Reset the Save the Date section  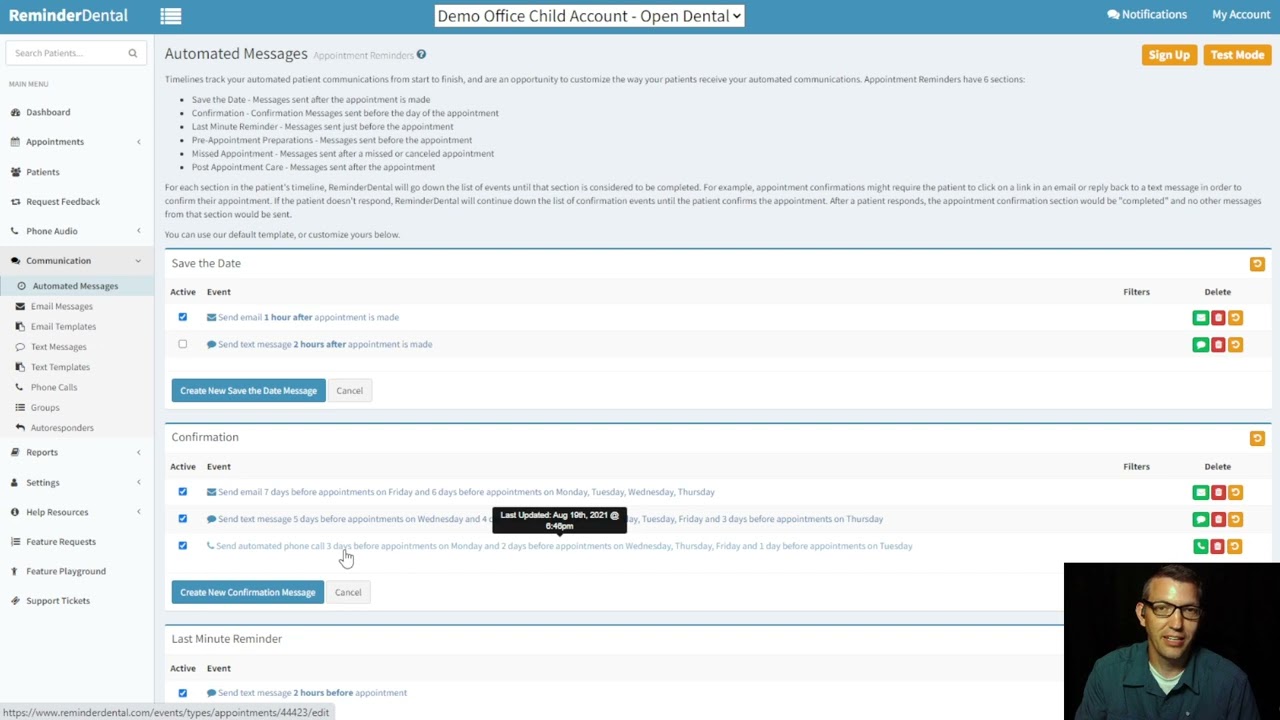pyautogui.click(x=1257, y=264)
